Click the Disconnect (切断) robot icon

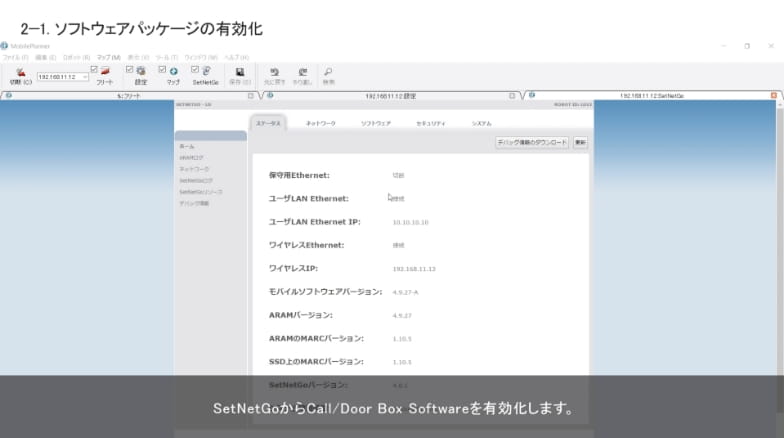[20, 72]
